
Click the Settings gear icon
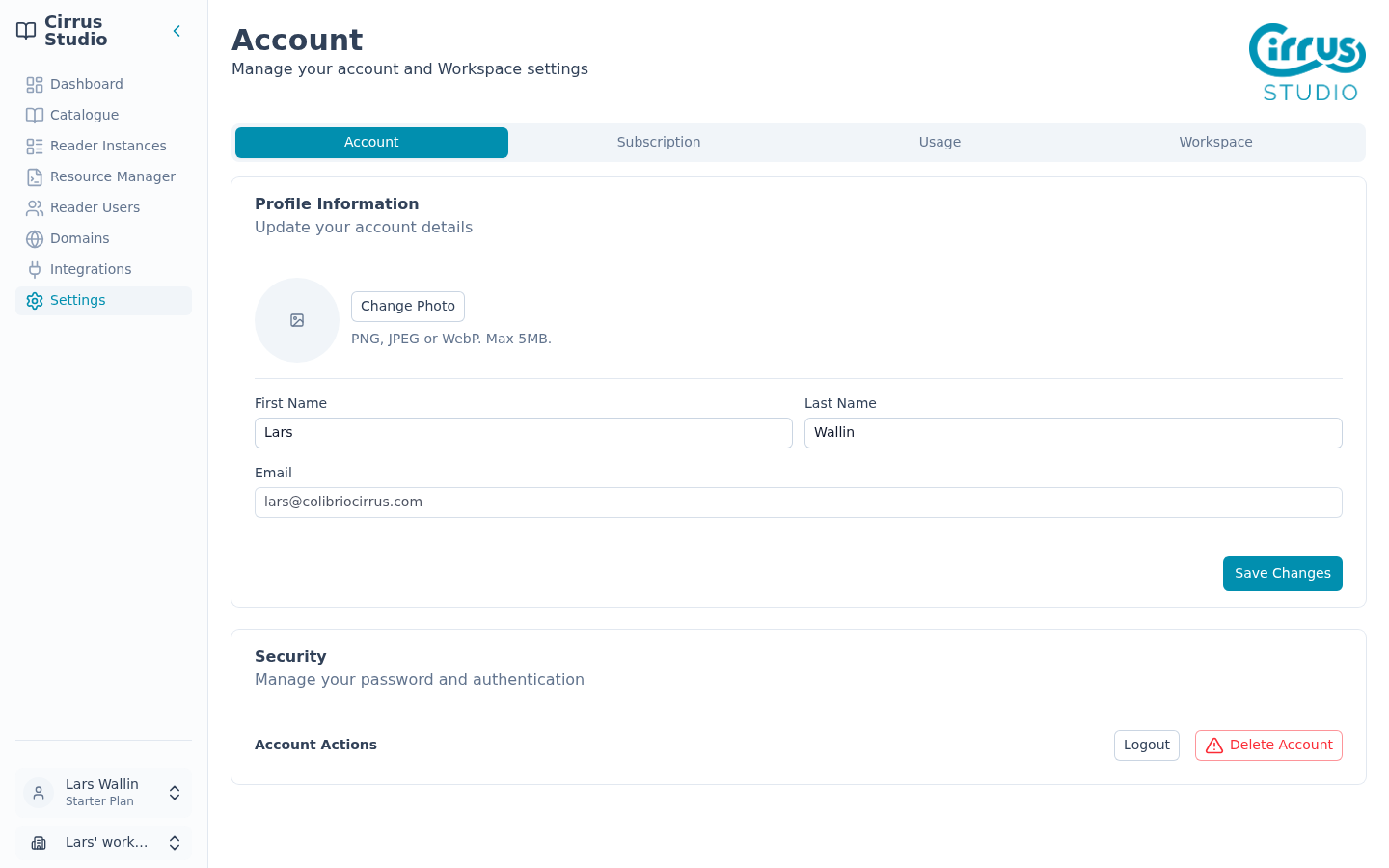pyautogui.click(x=35, y=301)
